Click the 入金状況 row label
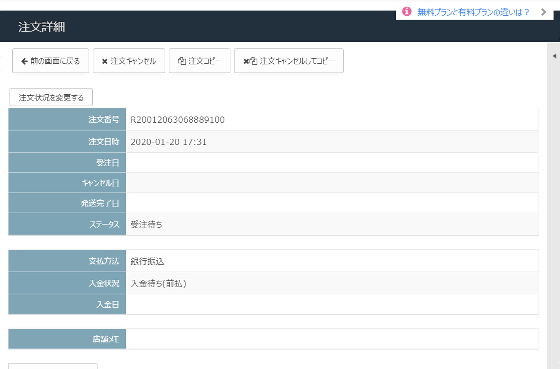560x369 pixels. [x=104, y=283]
